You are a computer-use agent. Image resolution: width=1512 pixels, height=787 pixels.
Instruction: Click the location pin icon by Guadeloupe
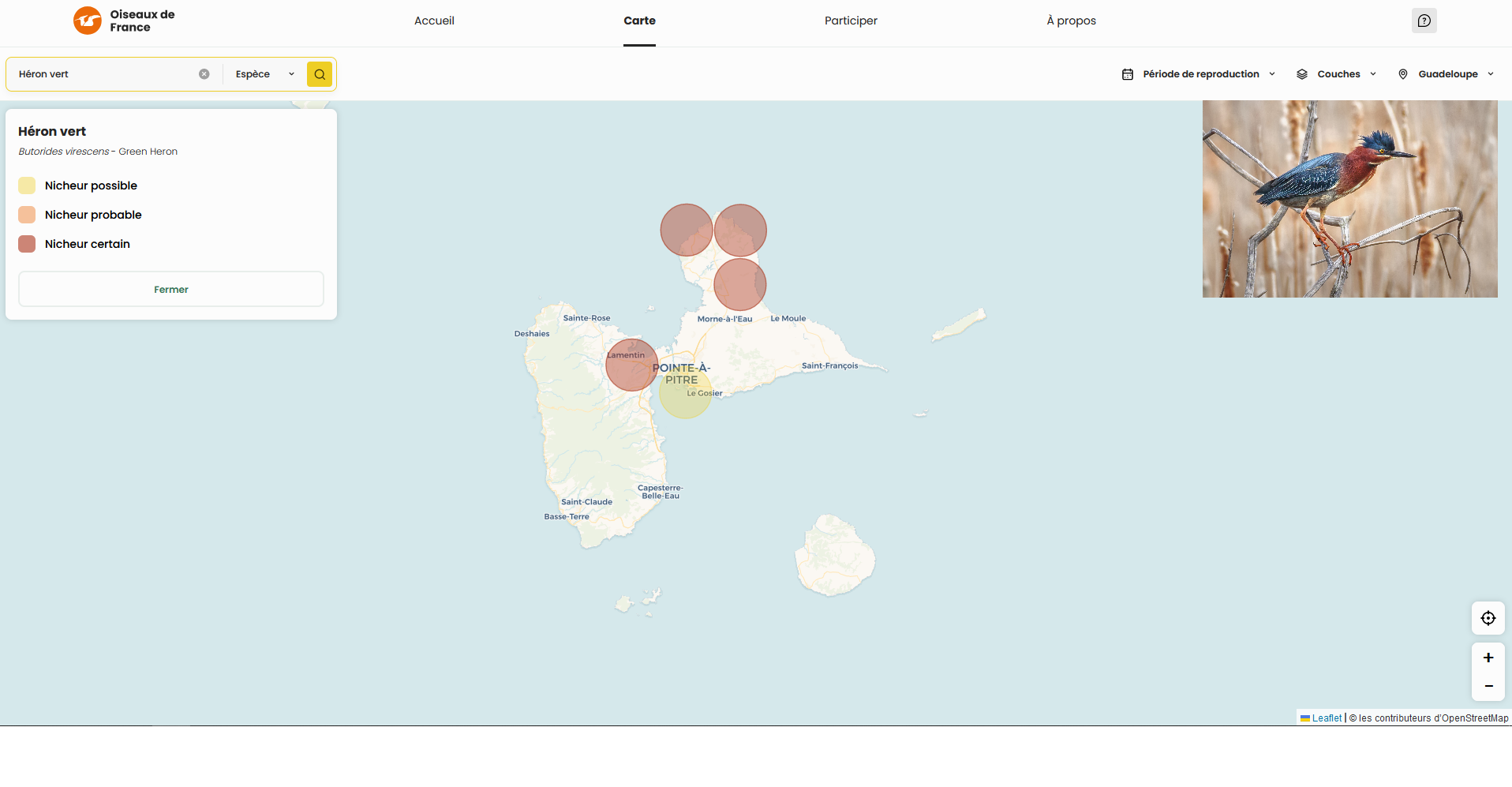1403,74
